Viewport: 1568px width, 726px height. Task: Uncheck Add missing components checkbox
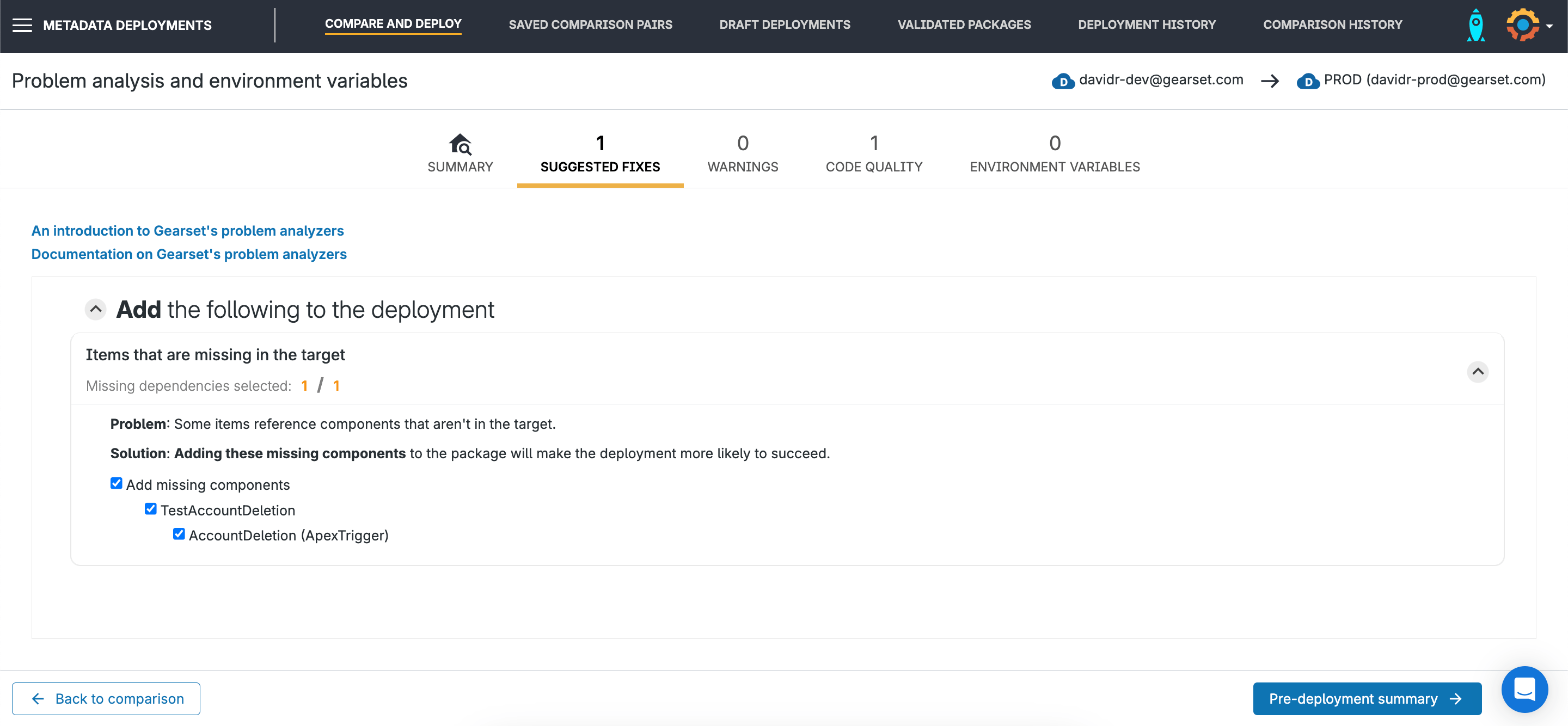(x=117, y=483)
